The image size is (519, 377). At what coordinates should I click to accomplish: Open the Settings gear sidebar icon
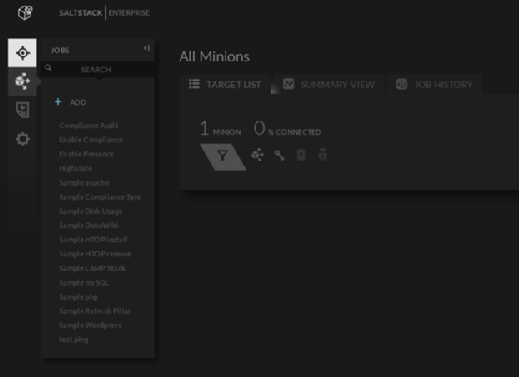tap(23, 139)
